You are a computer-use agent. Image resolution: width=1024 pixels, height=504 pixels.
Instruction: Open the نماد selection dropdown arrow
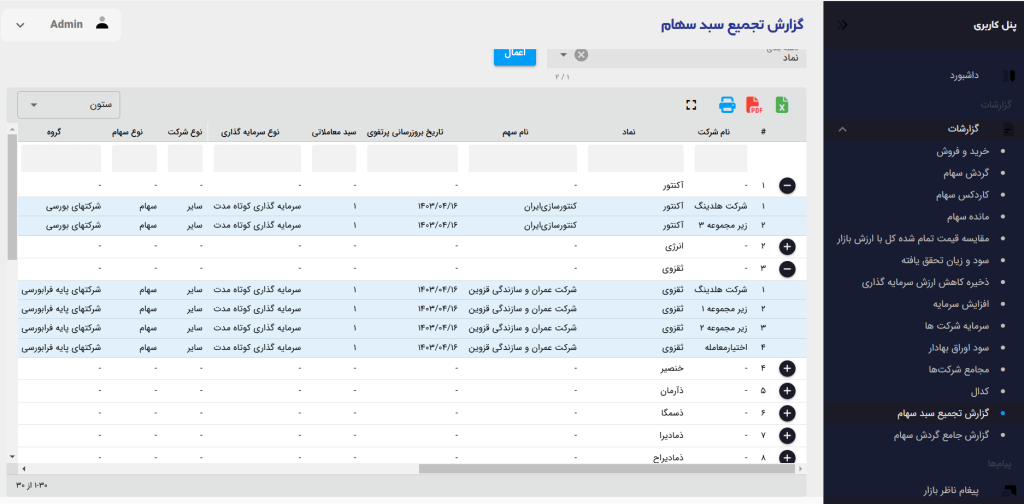tap(563, 55)
